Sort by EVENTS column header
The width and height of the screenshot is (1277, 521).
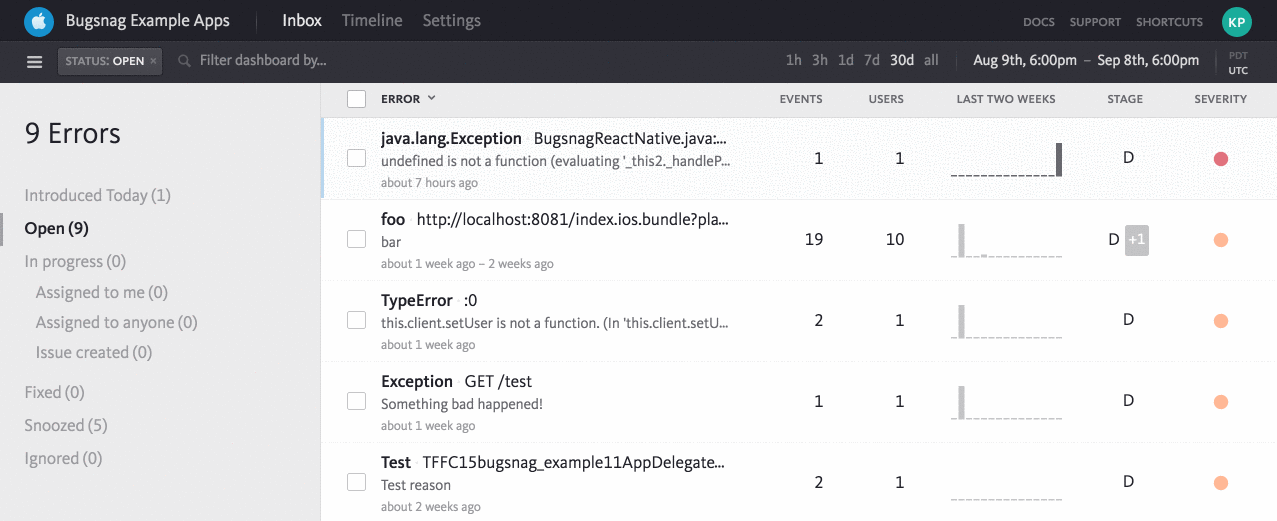point(801,99)
